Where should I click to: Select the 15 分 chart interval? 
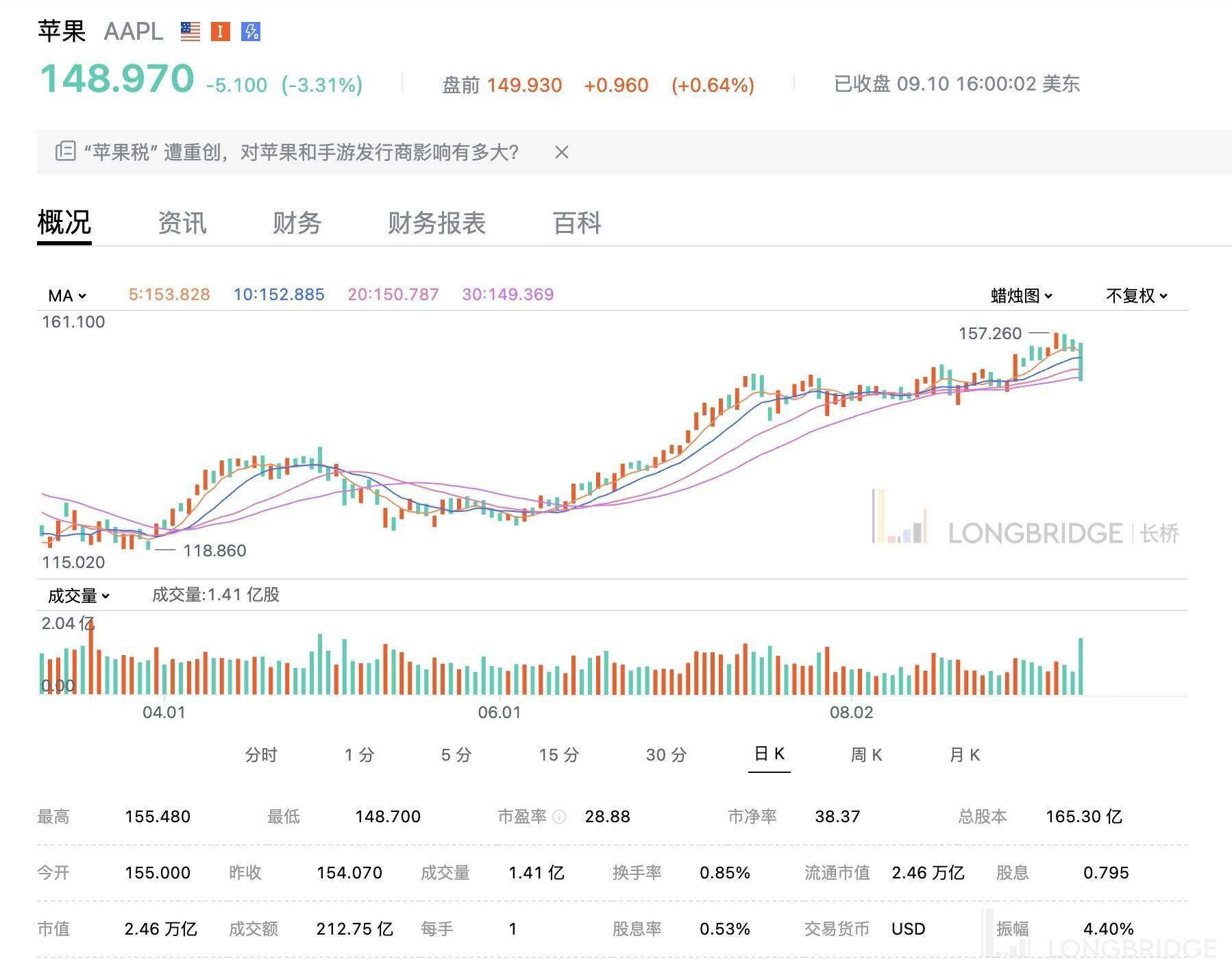[x=559, y=755]
